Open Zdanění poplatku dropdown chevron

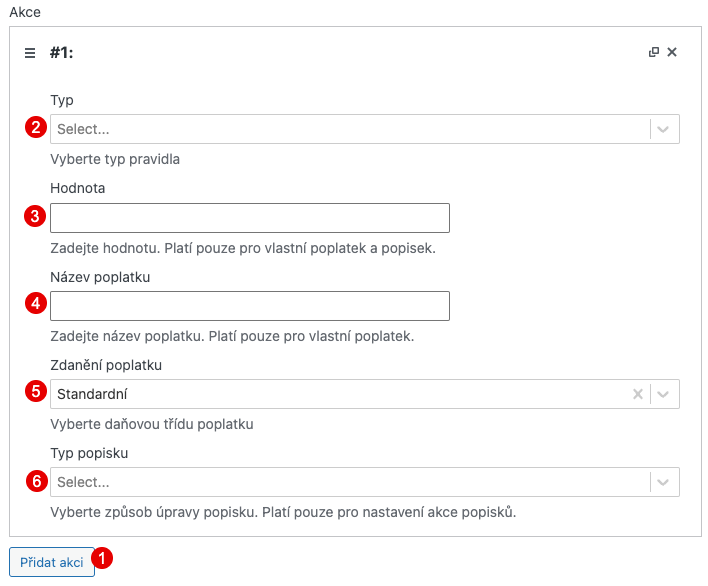click(x=664, y=394)
